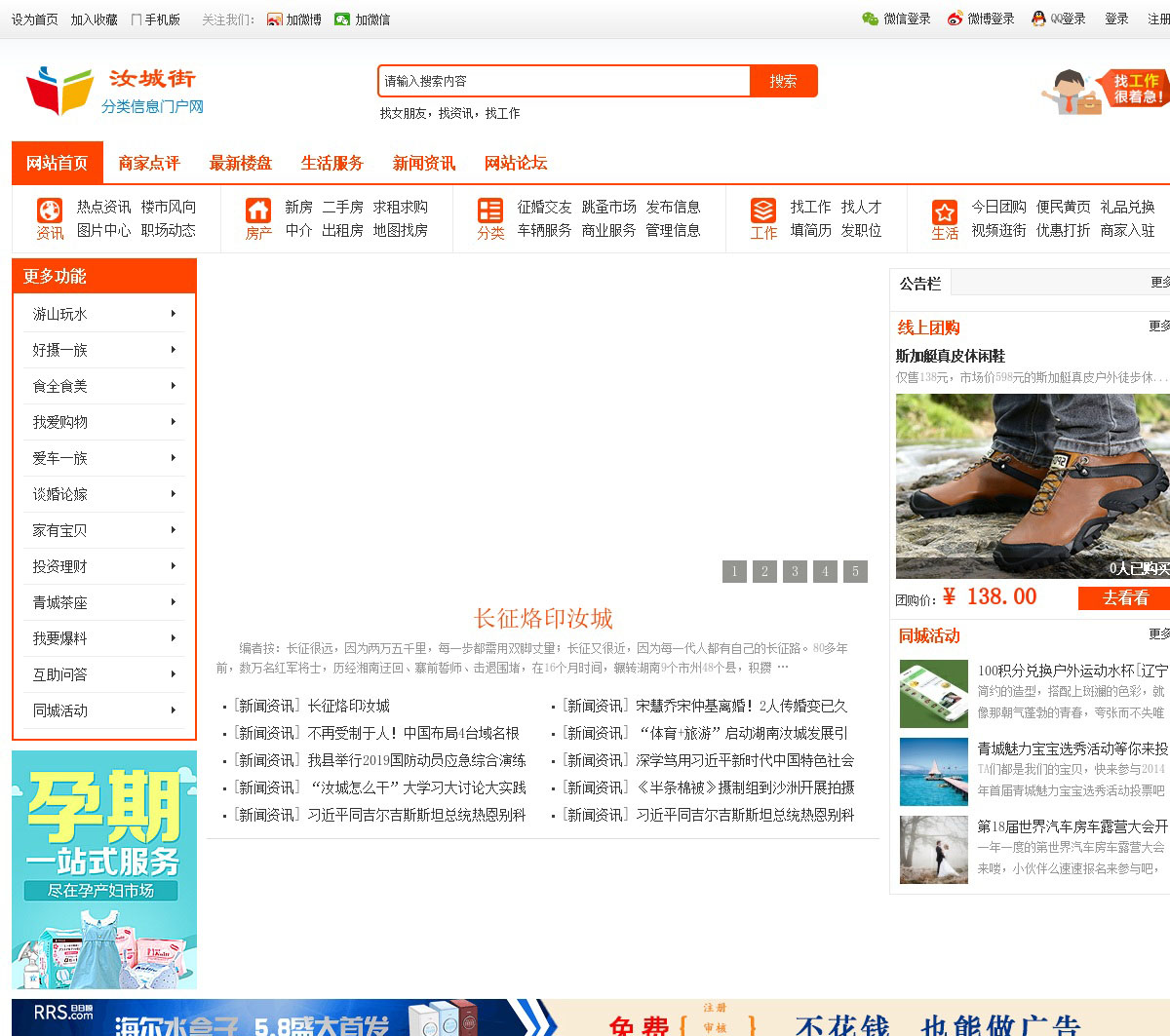Expand the 游山玩水 sidebar submenu
This screenshot has width=1170, height=1036.
pyautogui.click(x=173, y=314)
